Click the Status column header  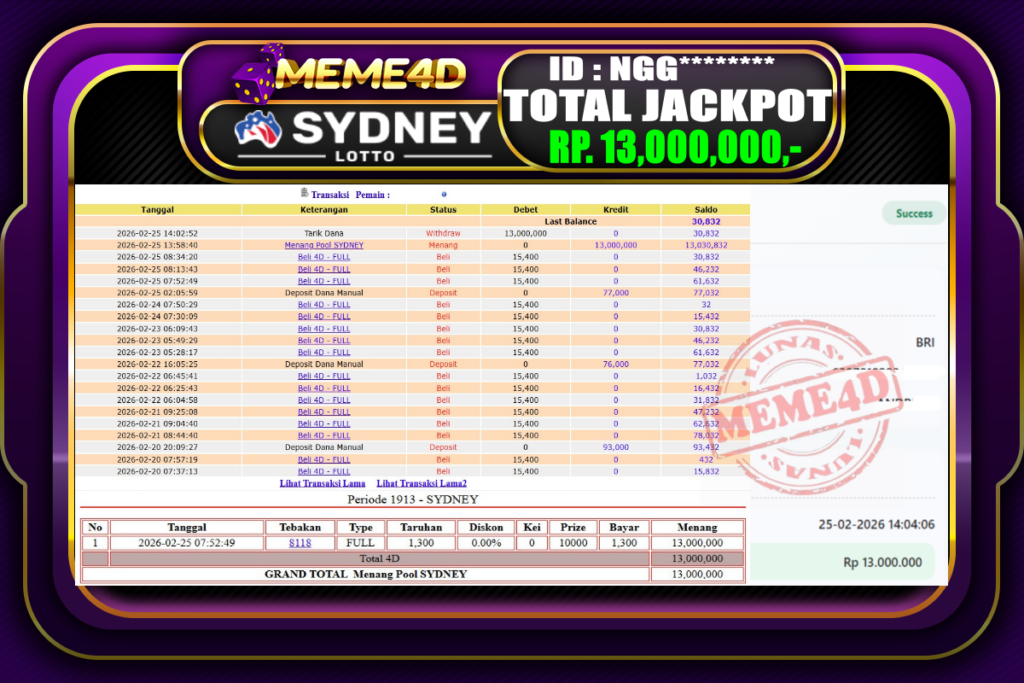tap(444, 209)
